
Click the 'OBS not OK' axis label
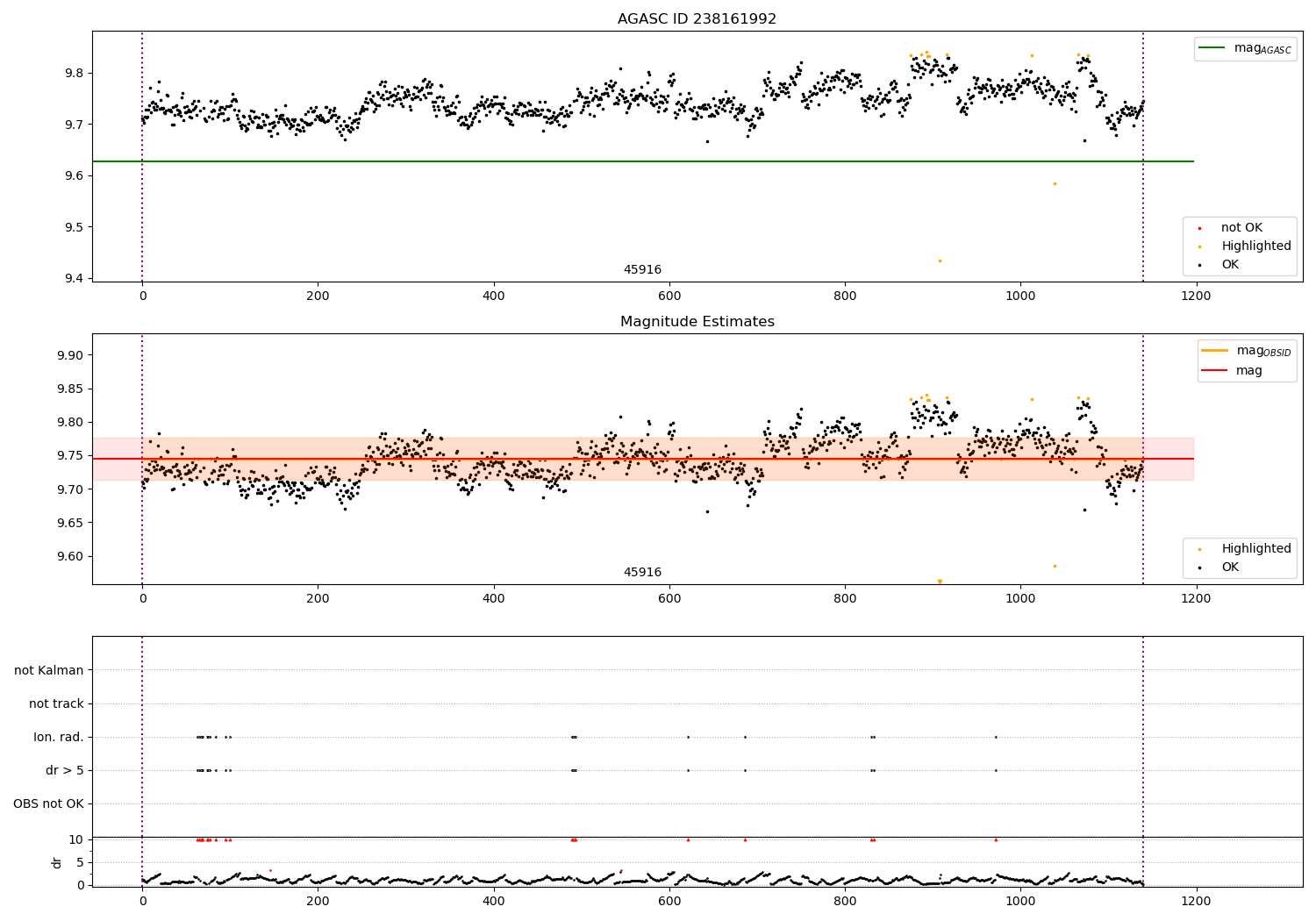[48, 803]
